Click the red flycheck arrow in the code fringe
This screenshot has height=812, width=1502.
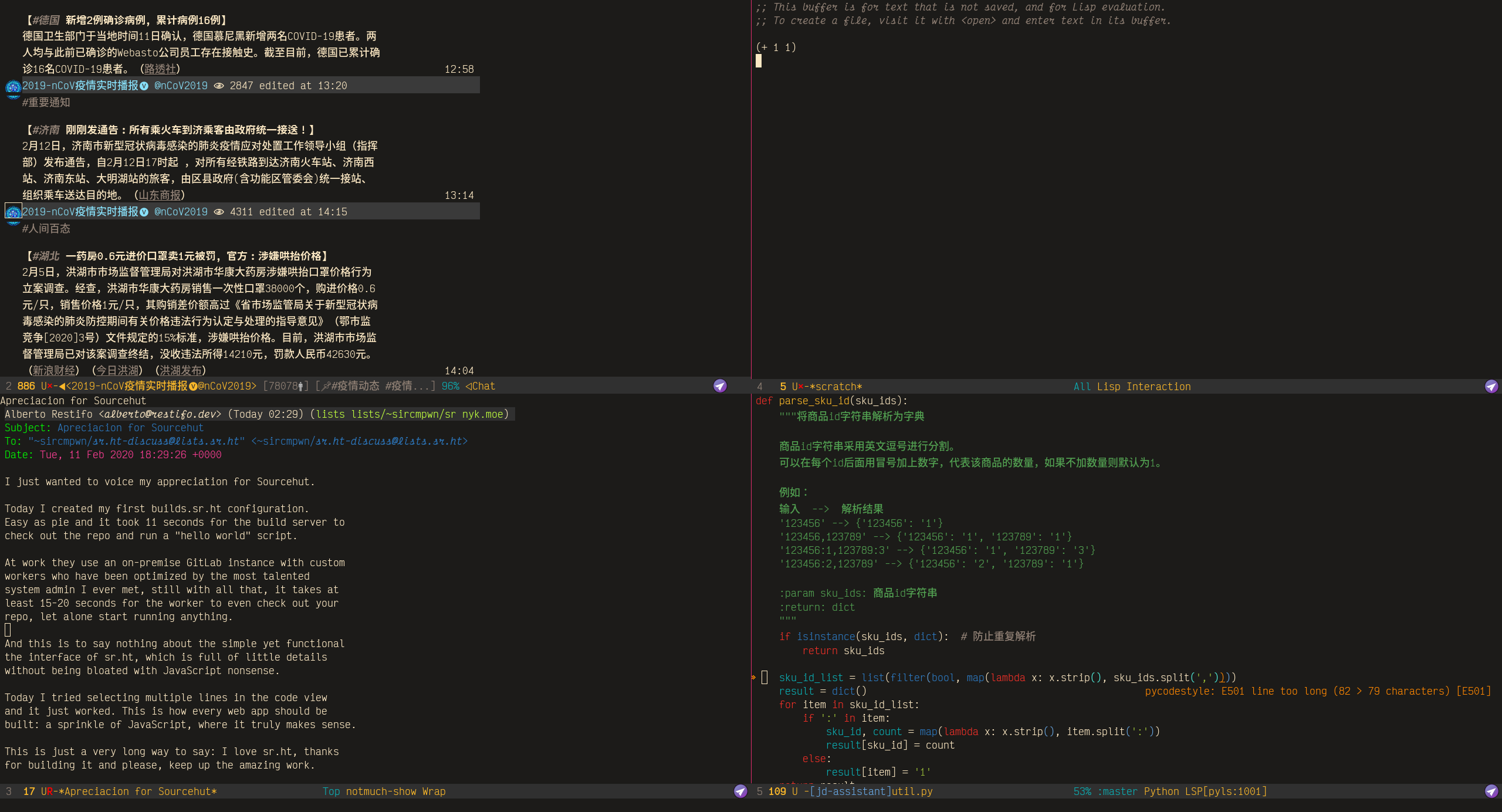(x=753, y=677)
